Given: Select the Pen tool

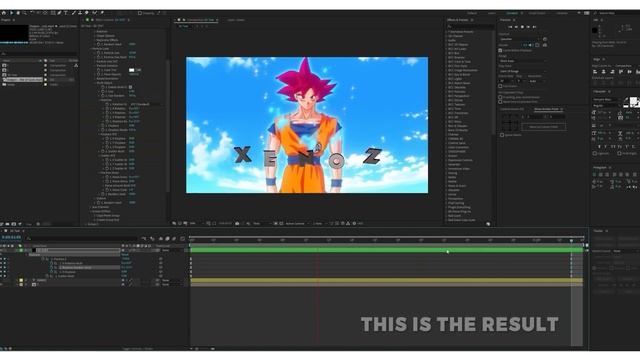Looking at the screenshot, I should 59,13.
